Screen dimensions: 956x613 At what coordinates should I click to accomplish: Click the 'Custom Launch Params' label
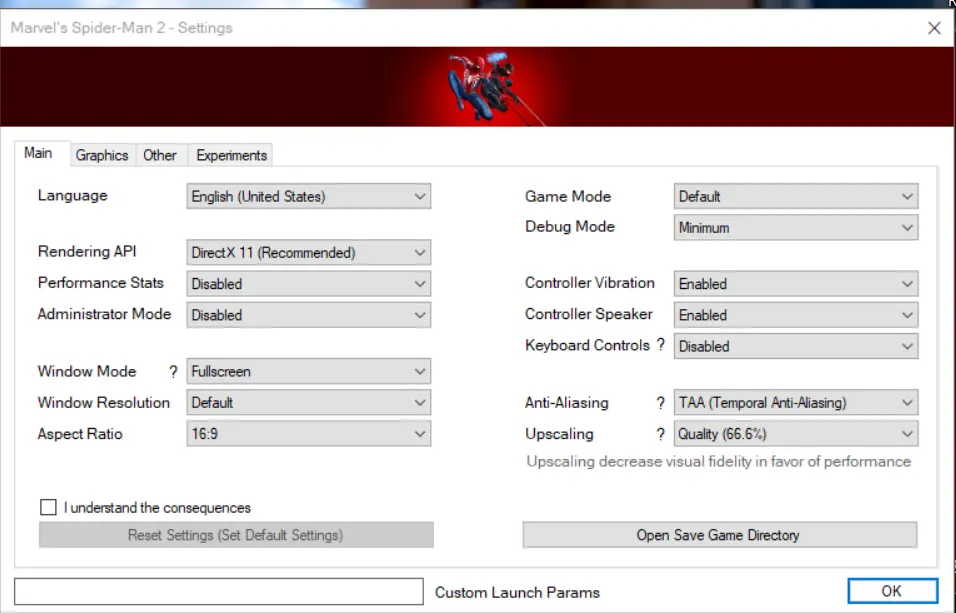pos(517,592)
